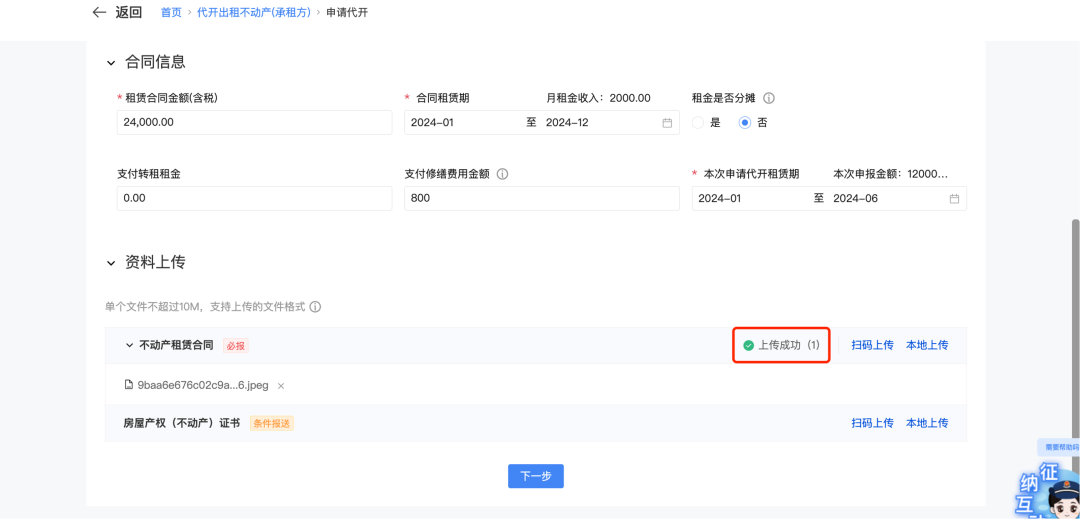This screenshot has height=519, width=1080.
Task: Click 扫码上传 for 房屋产权证书
Action: (x=872, y=423)
